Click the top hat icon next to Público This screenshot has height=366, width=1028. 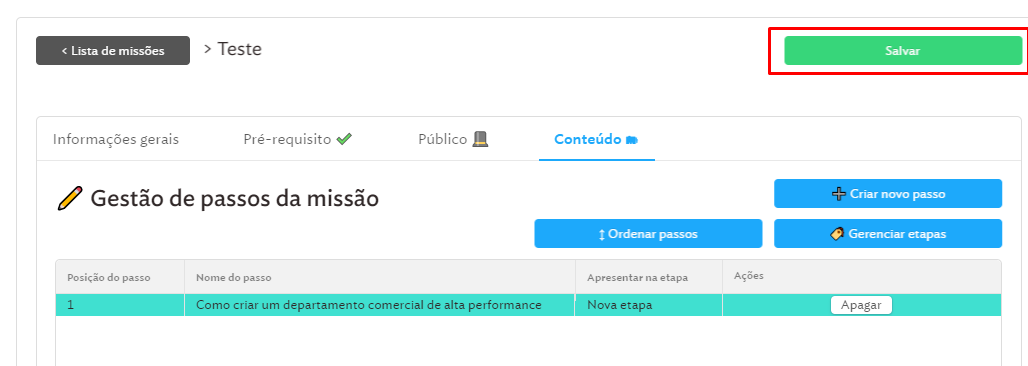point(481,139)
